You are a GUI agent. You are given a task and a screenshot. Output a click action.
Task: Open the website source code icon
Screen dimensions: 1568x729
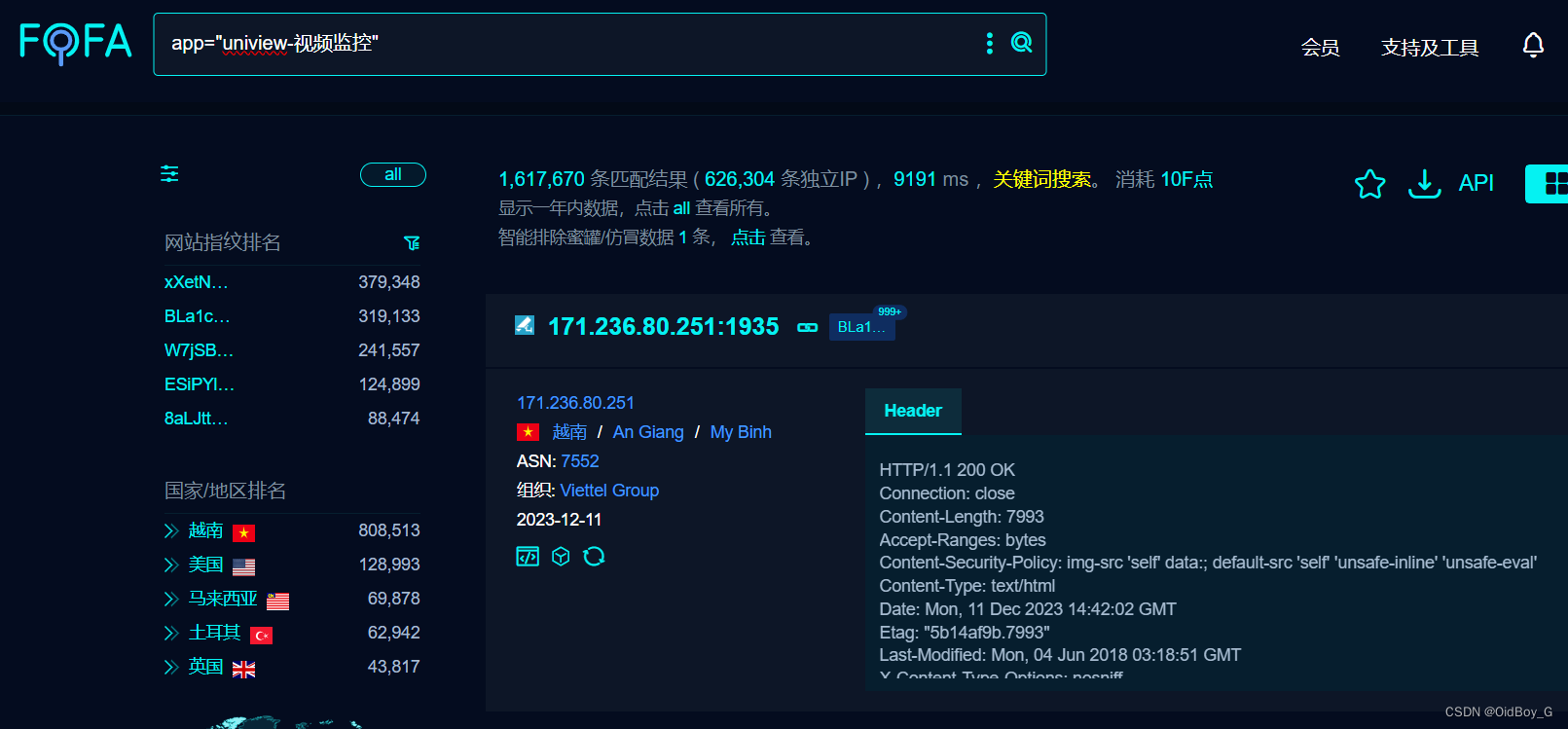[528, 556]
